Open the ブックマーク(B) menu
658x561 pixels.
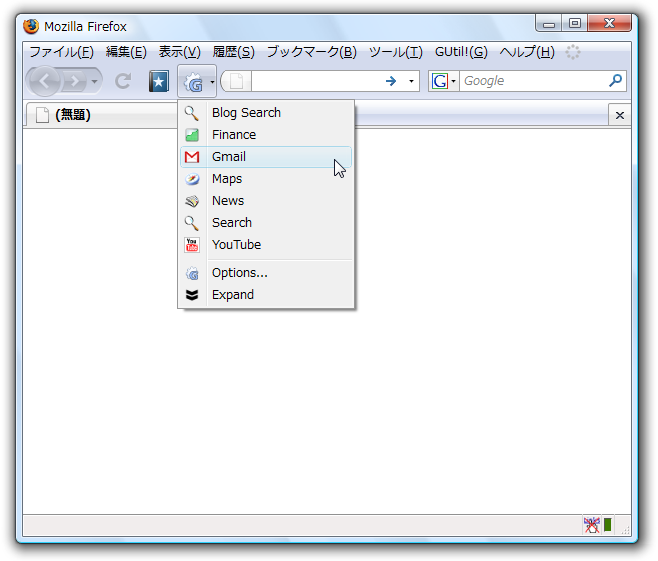click(312, 52)
